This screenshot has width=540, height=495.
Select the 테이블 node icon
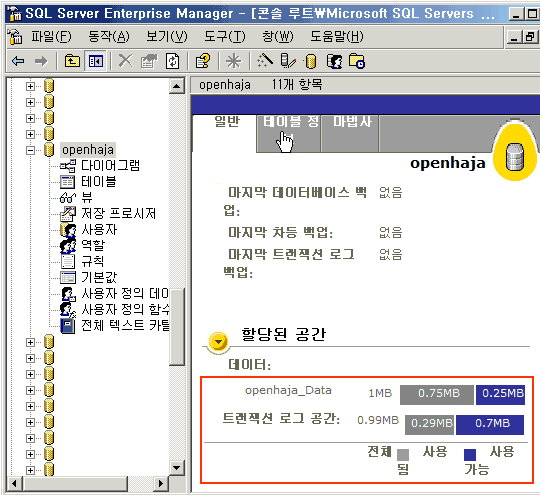coord(68,182)
